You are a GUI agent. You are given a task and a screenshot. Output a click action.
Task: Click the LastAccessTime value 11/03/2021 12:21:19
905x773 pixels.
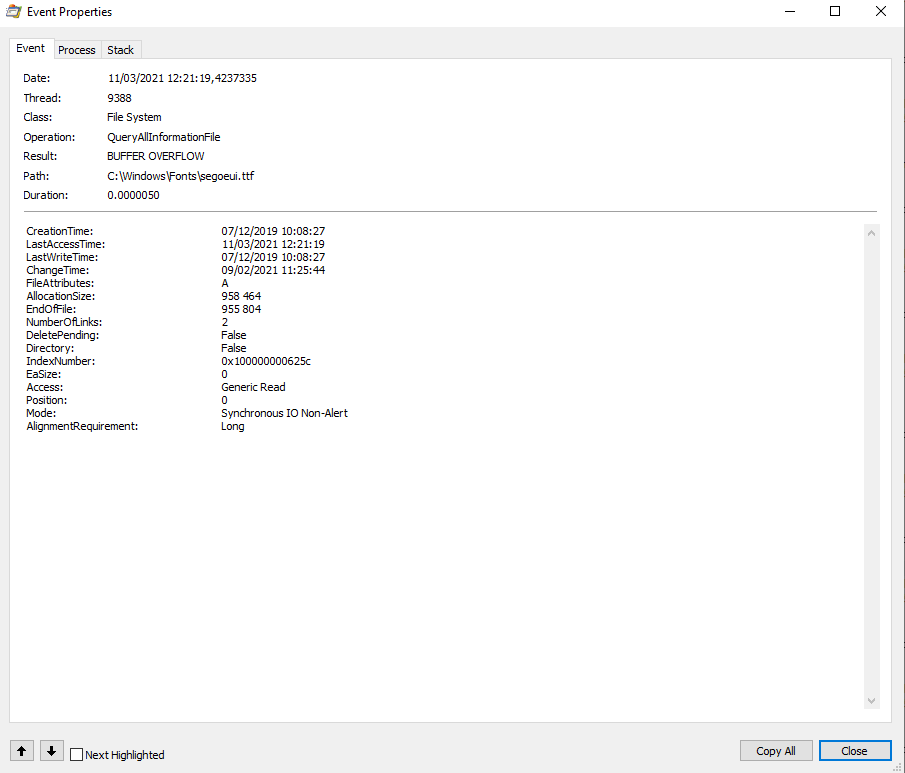pyautogui.click(x=273, y=244)
